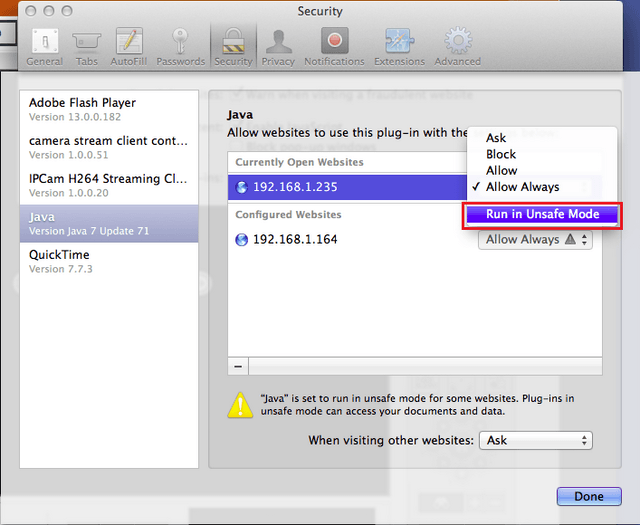Open the General preferences pane
The height and width of the screenshot is (525, 640).
click(x=44, y=47)
